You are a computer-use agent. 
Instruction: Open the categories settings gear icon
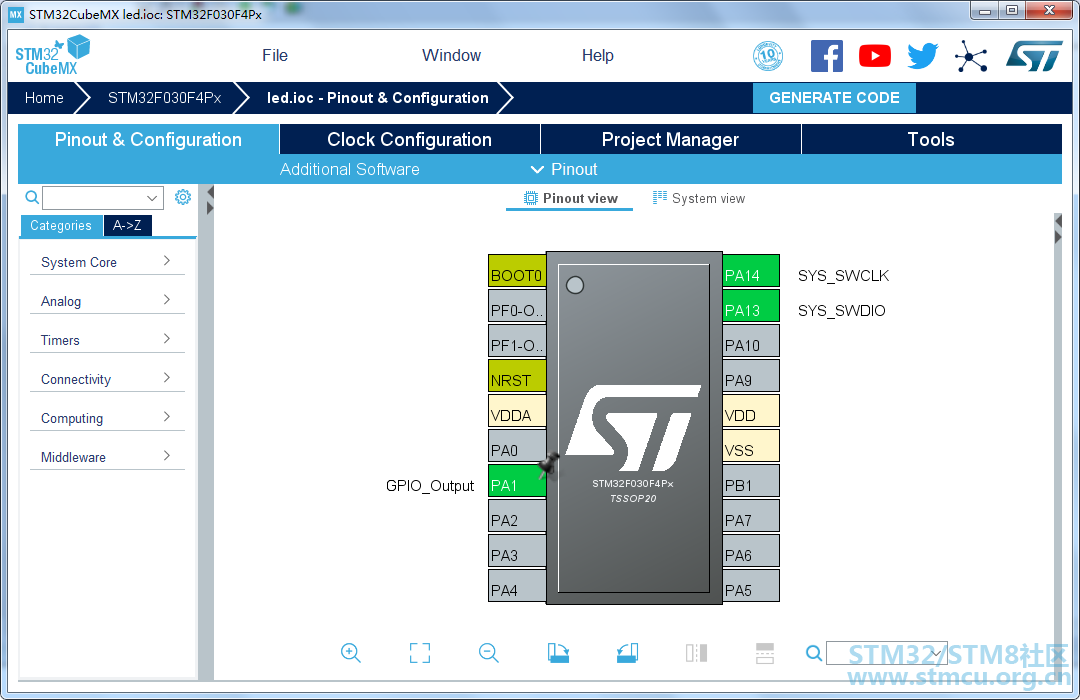point(183,197)
